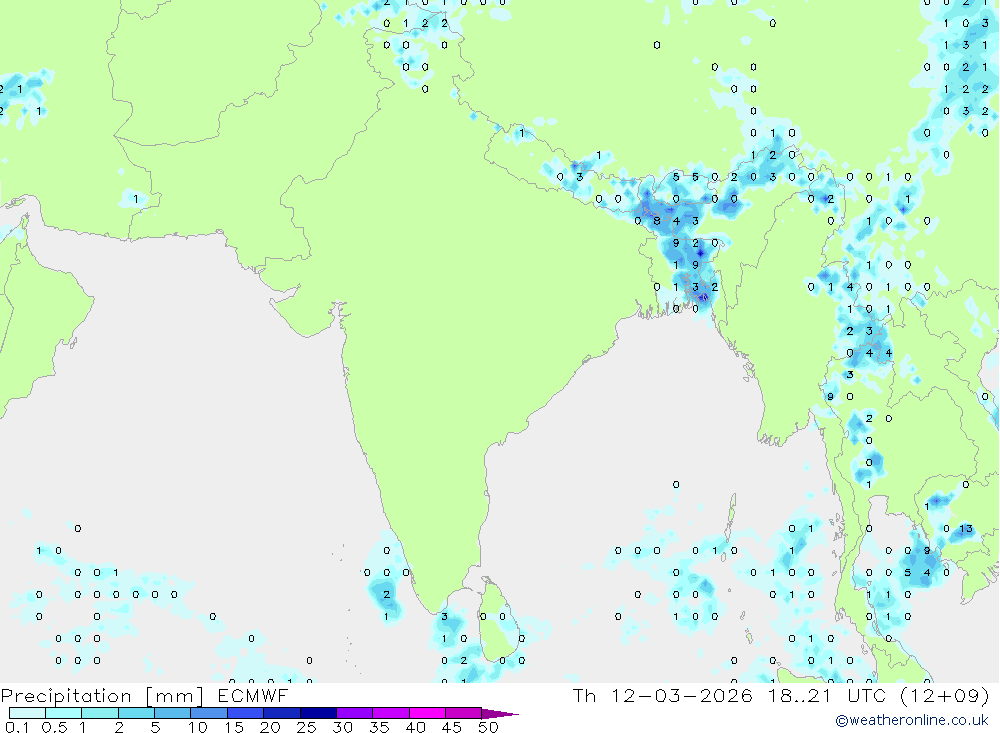This screenshot has height=733, width=1000.
Task: Click the 'ECMWF' model label
Action: (253, 695)
